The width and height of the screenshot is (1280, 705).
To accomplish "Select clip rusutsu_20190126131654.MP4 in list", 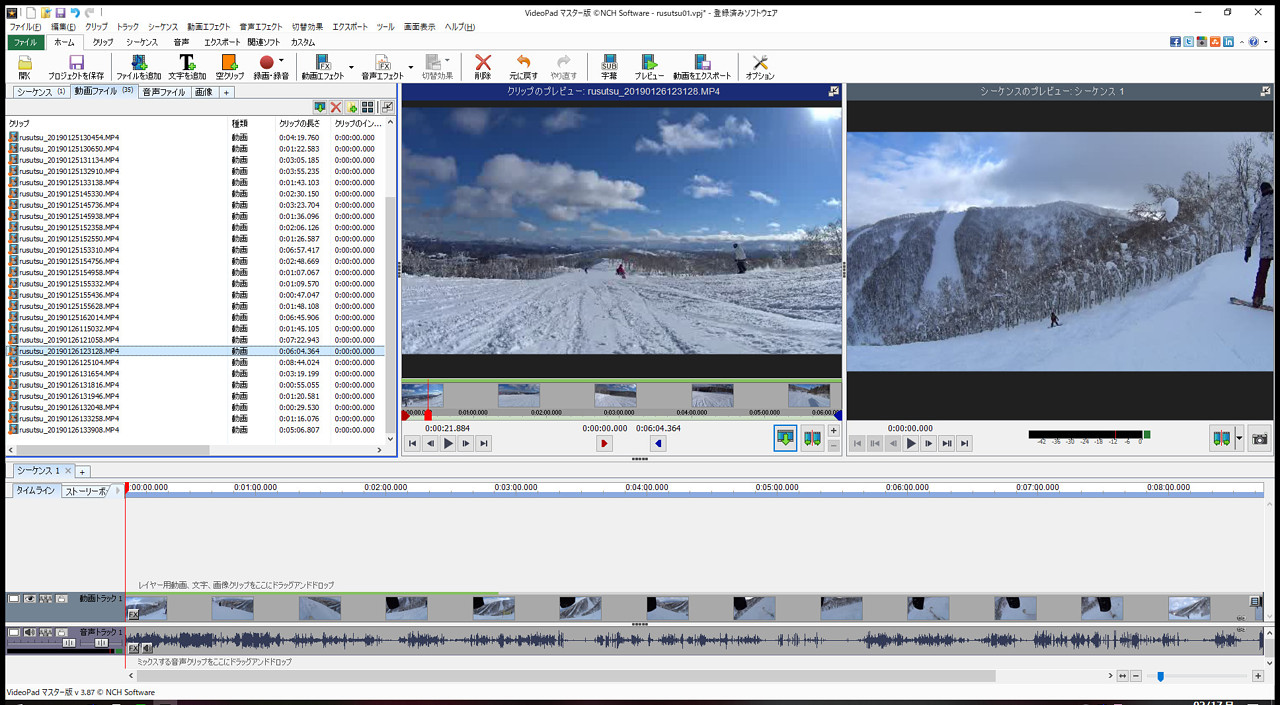I will (x=70, y=374).
